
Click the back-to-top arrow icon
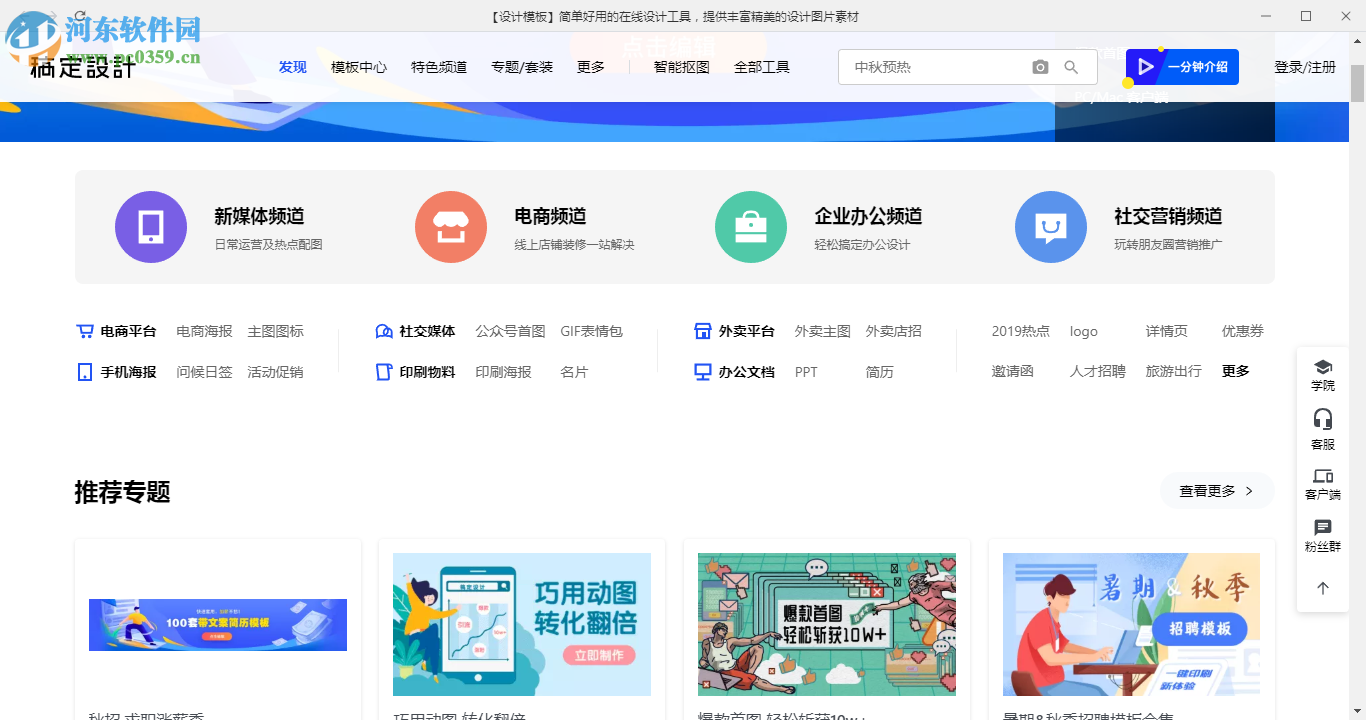1322,588
